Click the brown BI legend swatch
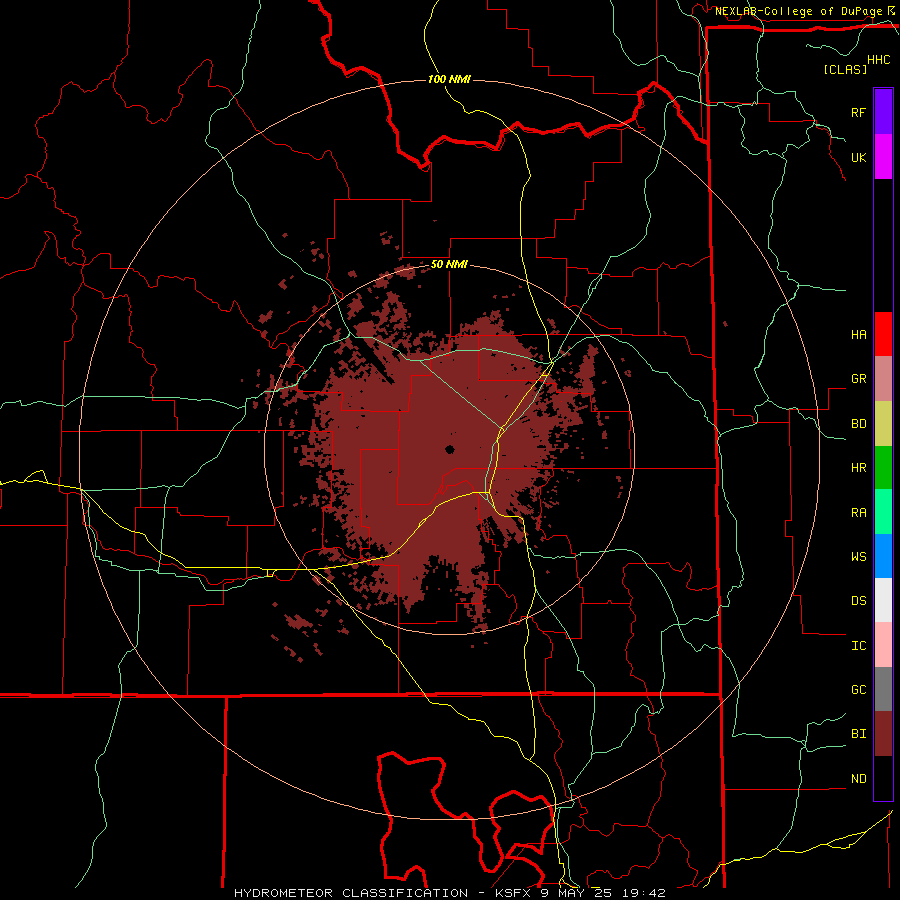This screenshot has height=900, width=900. pyautogui.click(x=883, y=734)
